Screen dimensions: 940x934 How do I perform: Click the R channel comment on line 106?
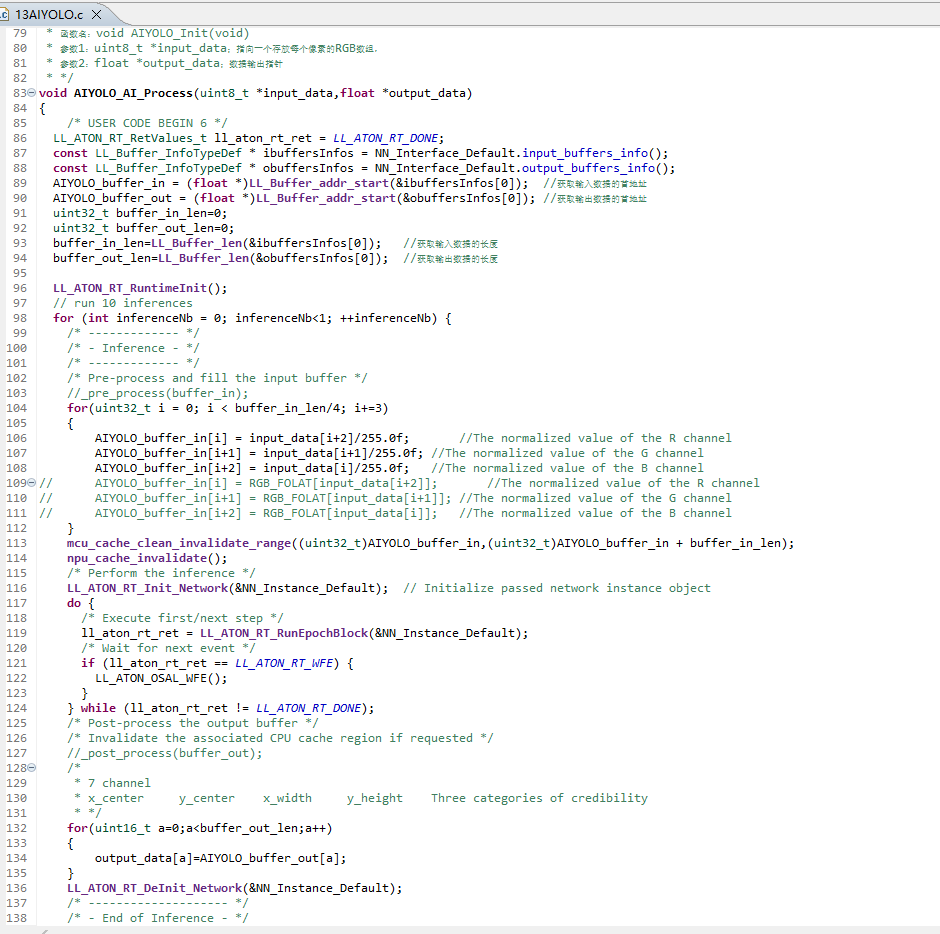tap(595, 438)
